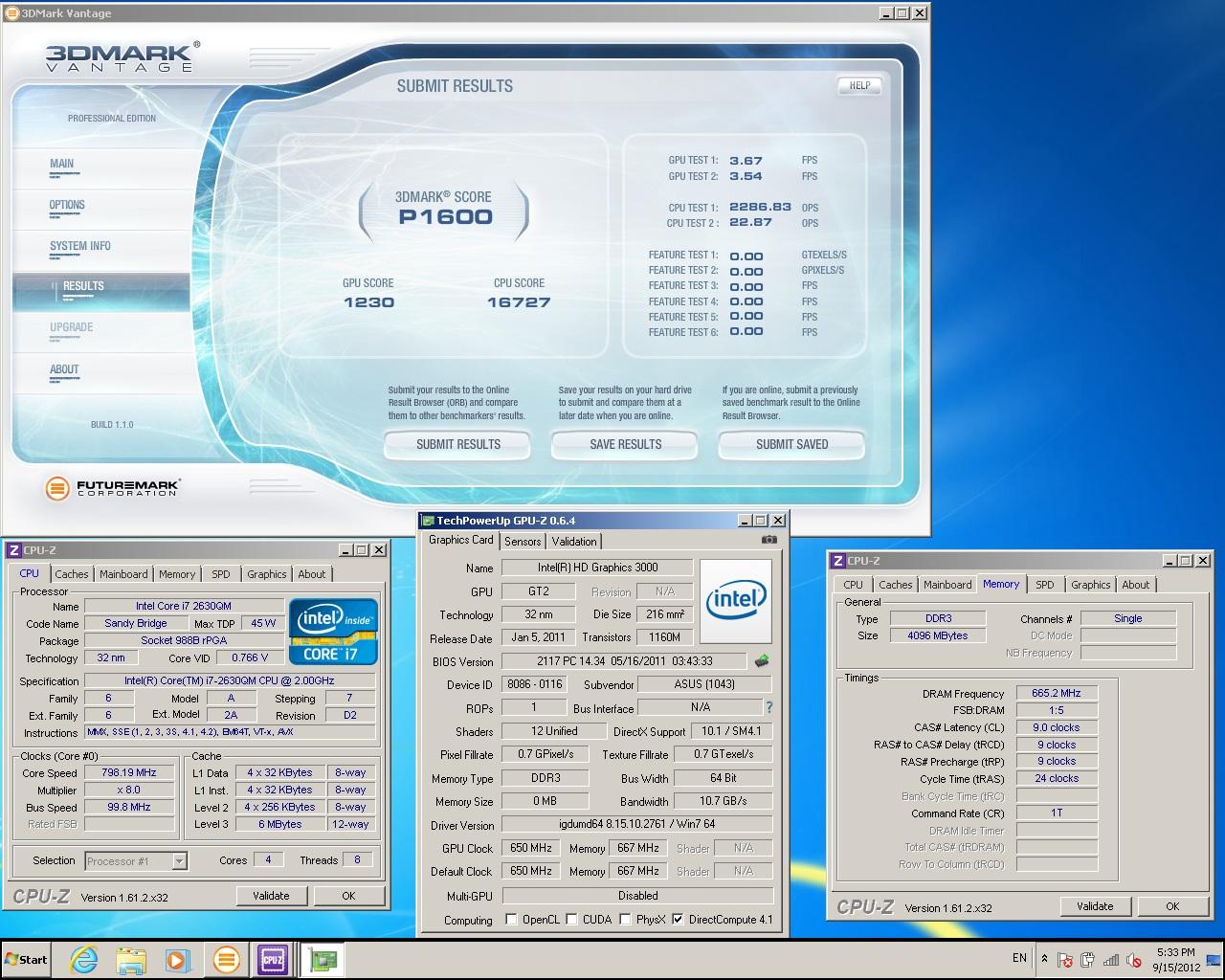The width and height of the screenshot is (1225, 980).
Task: Open the muted volume tray icon
Action: (x=1134, y=959)
